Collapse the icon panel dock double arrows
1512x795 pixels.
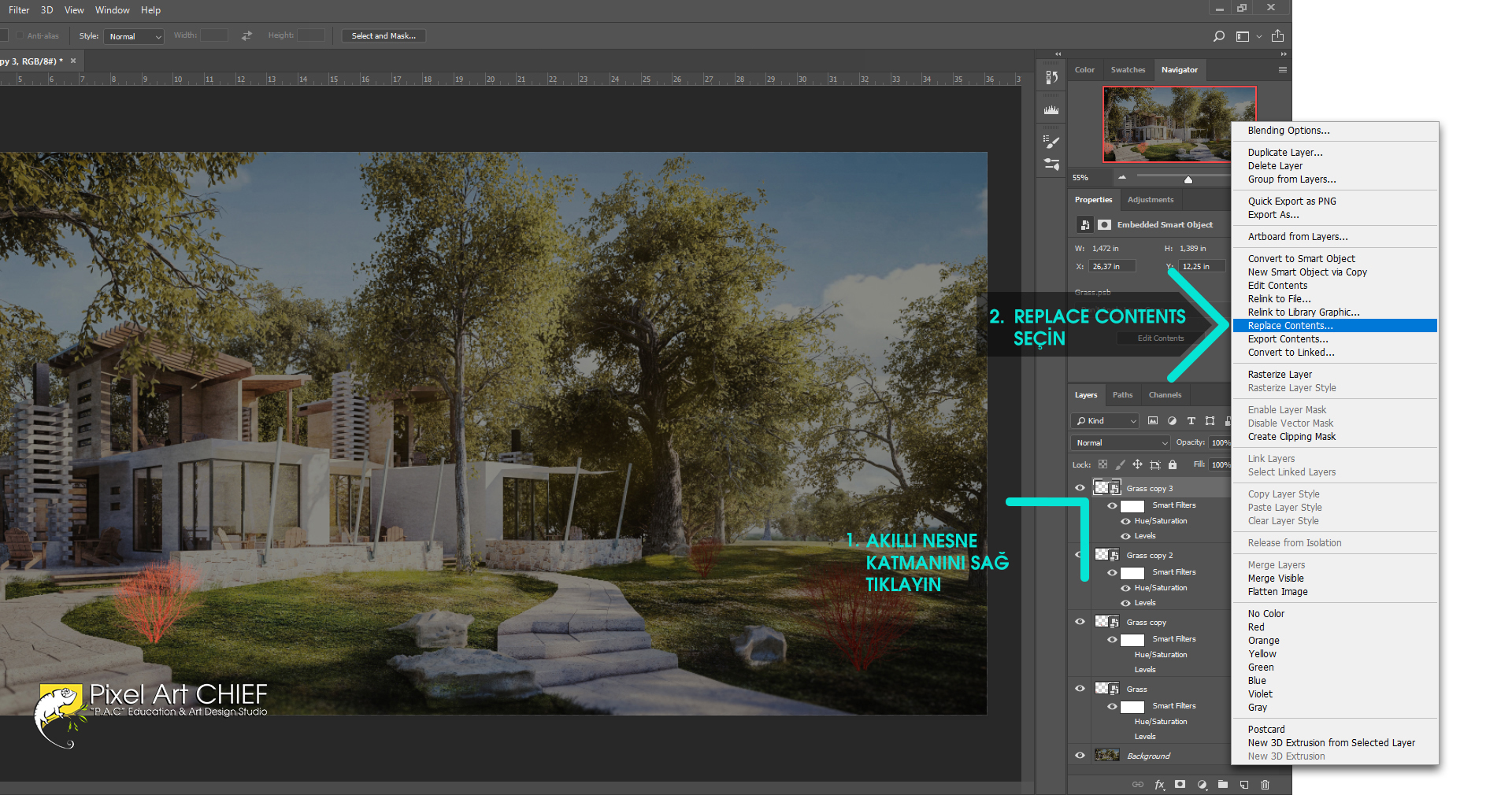pos(1058,54)
